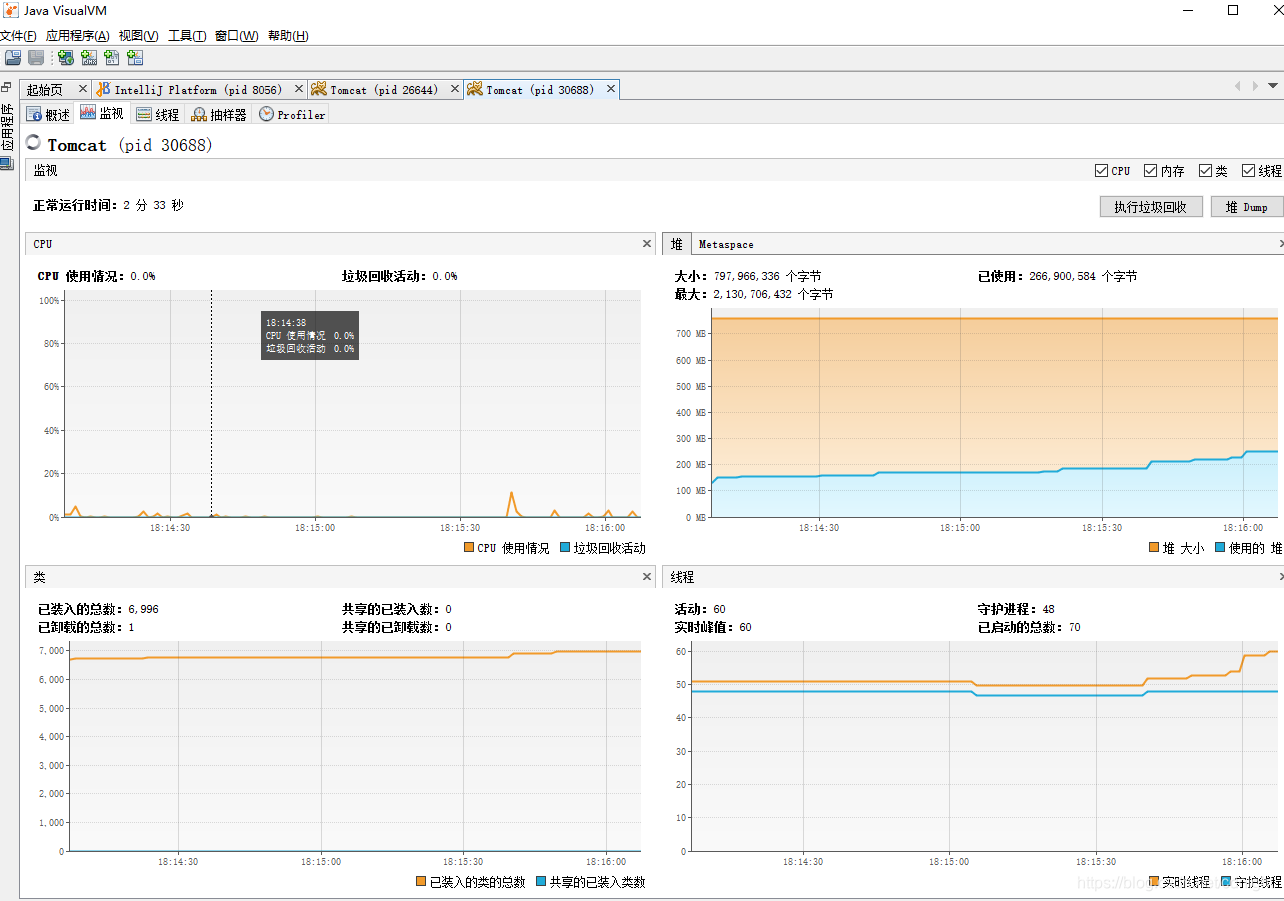1284x901 pixels.
Task: Click the Tomcat (pid 30688) heading
Action: click(130, 145)
